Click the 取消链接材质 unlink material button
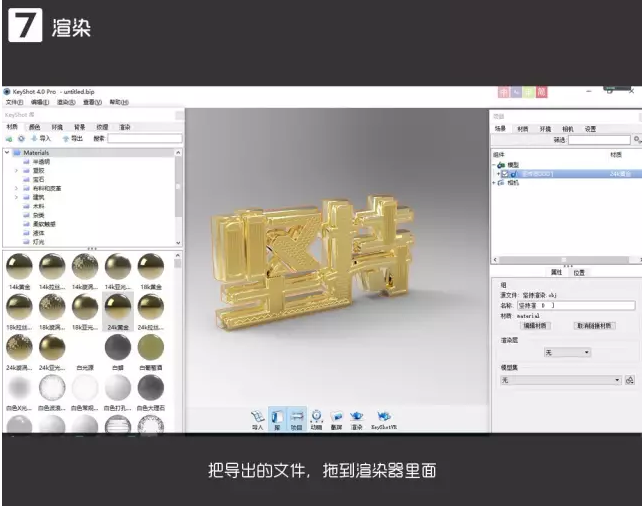642x506 pixels. tap(594, 326)
